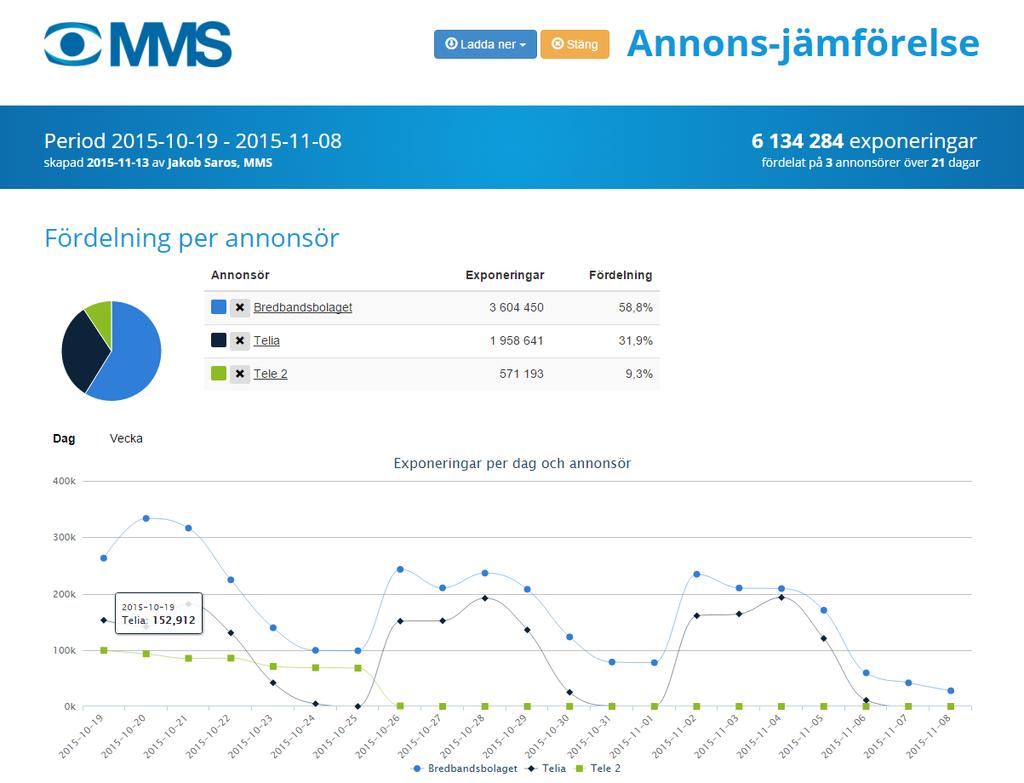The width and height of the screenshot is (1024, 783).
Task: Click Tele 2 data point on 2015-10-25
Action: coord(358,668)
